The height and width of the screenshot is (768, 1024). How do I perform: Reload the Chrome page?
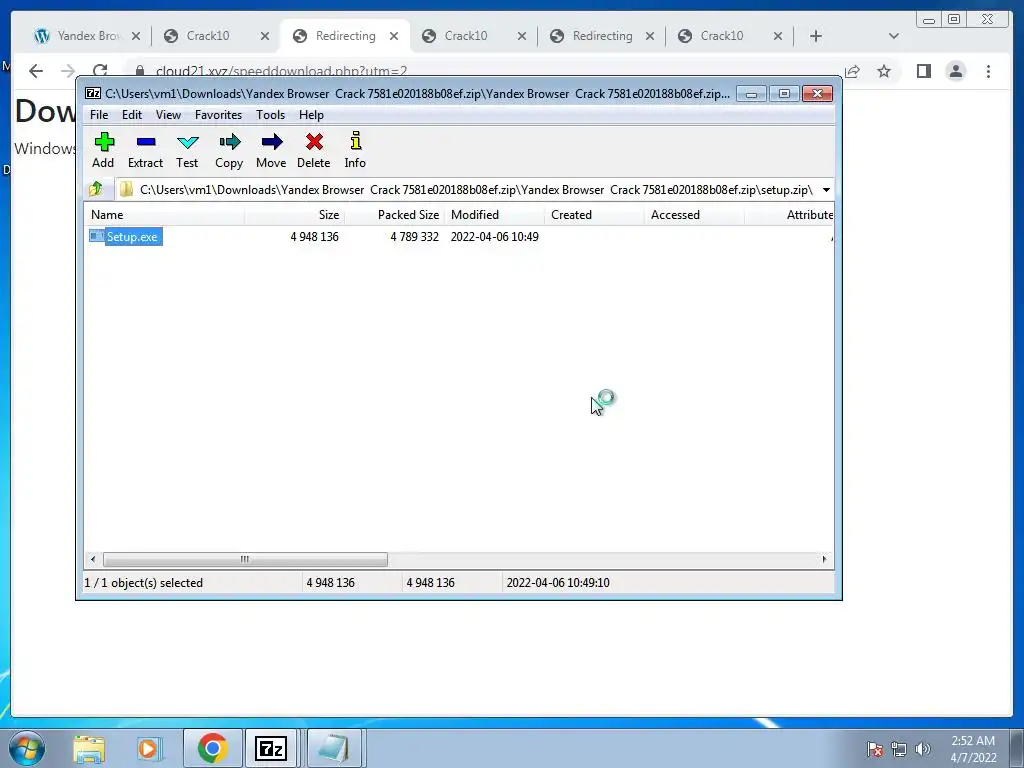(x=100, y=71)
